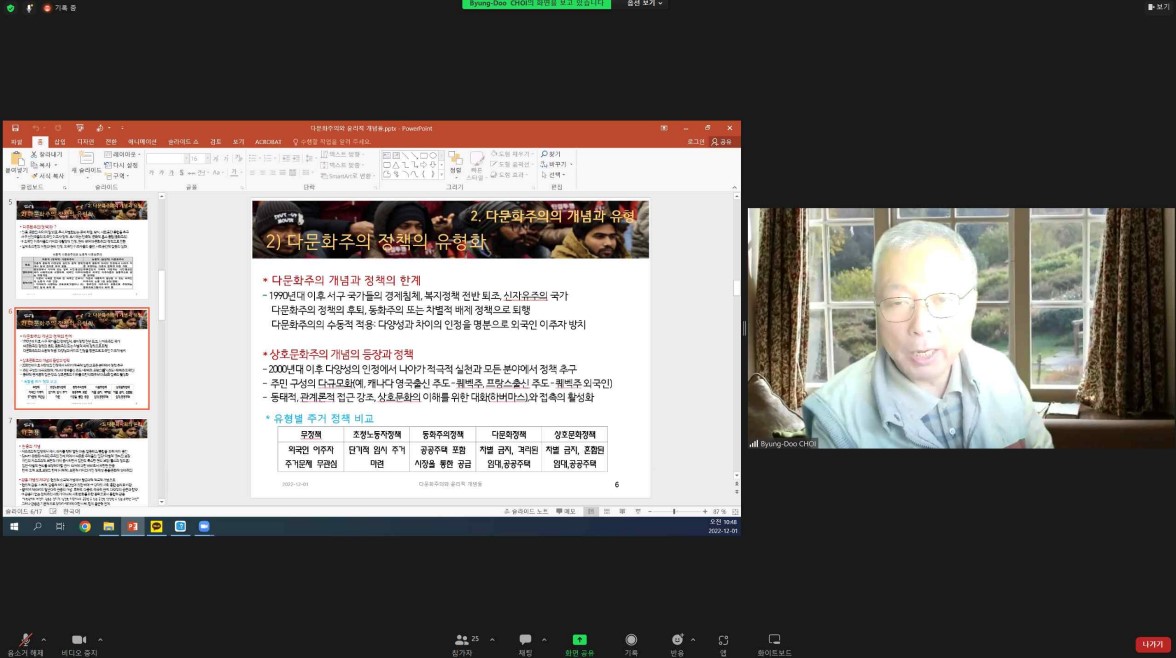The height and width of the screenshot is (658, 1176).
Task: Open Zoom apps icon
Action: [x=723, y=640]
